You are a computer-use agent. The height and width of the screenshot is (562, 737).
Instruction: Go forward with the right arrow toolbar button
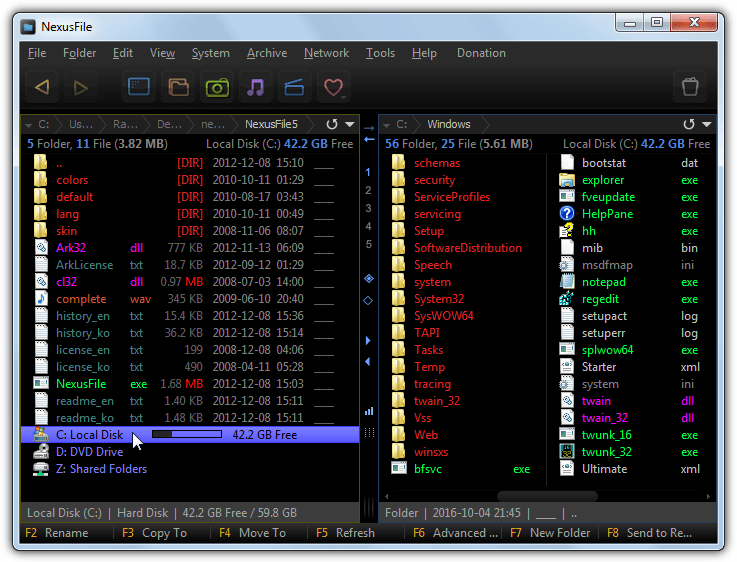[x=81, y=87]
